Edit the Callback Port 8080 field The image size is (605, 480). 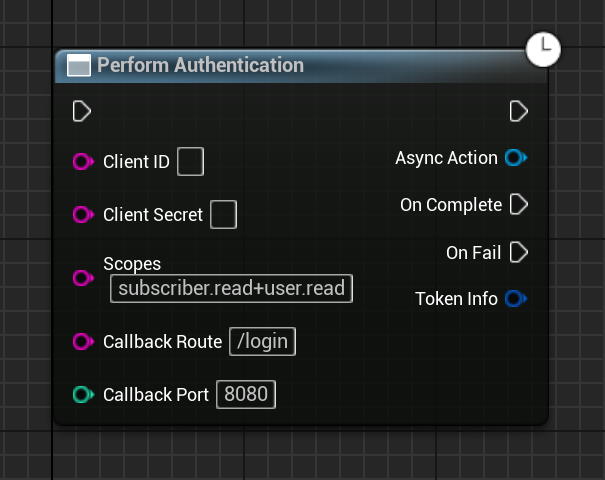click(246, 394)
